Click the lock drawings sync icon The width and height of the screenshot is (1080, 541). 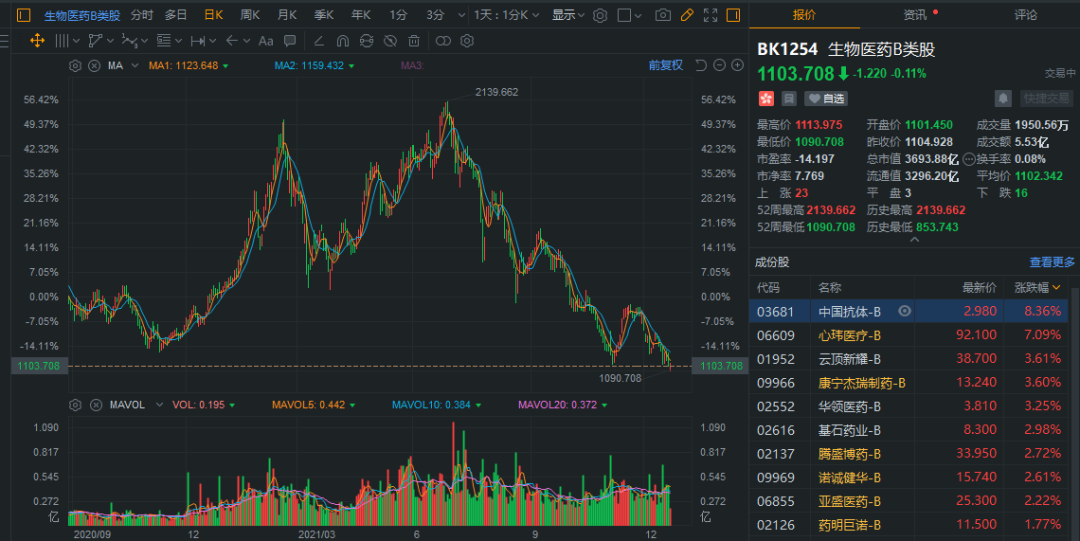click(366, 41)
